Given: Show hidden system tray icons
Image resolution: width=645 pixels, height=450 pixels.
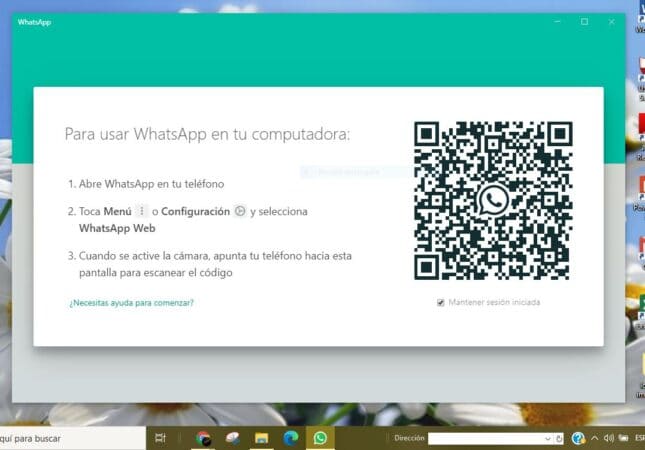Looking at the screenshot, I should [594, 438].
